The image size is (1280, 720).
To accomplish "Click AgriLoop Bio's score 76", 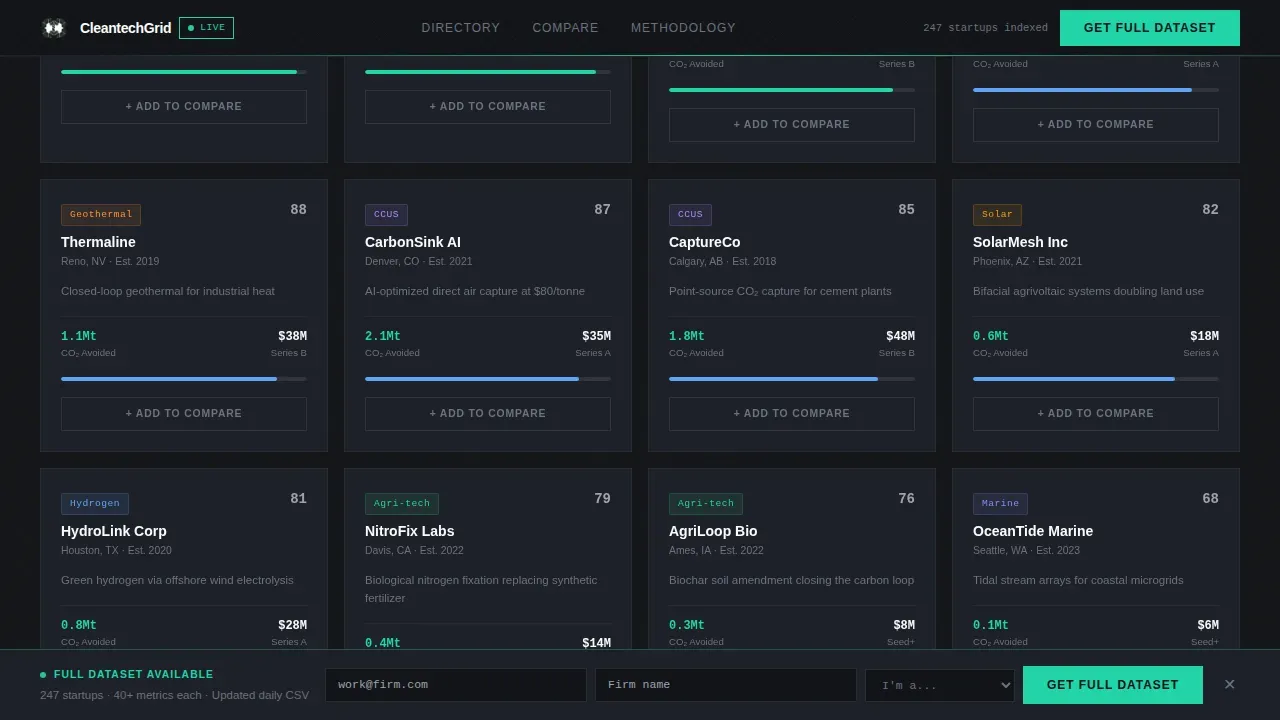I will click(x=906, y=499).
